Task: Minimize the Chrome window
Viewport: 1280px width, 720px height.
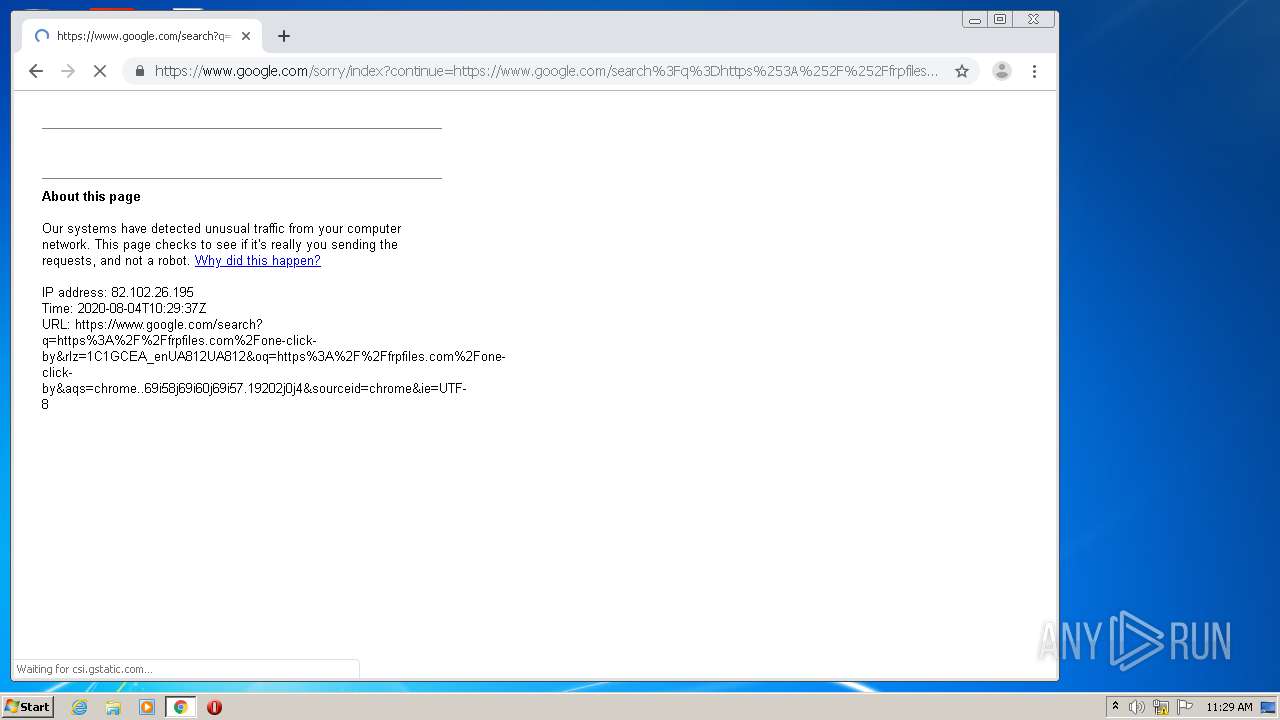Action: pyautogui.click(x=975, y=19)
